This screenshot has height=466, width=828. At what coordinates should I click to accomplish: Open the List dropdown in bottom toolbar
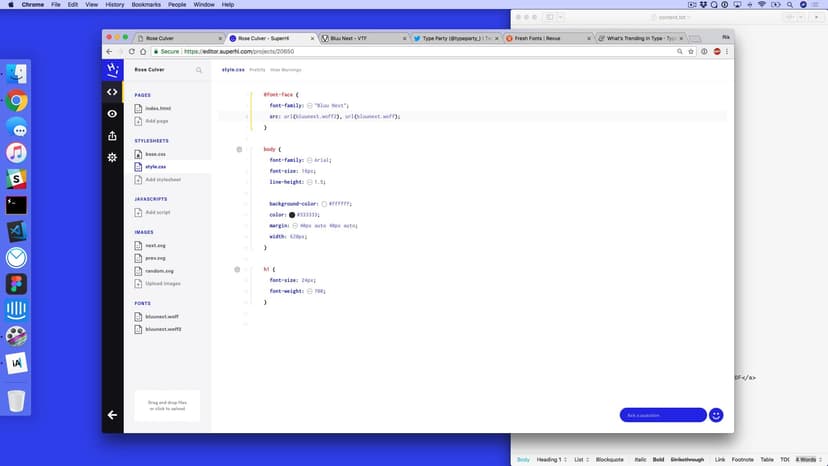pos(579,459)
